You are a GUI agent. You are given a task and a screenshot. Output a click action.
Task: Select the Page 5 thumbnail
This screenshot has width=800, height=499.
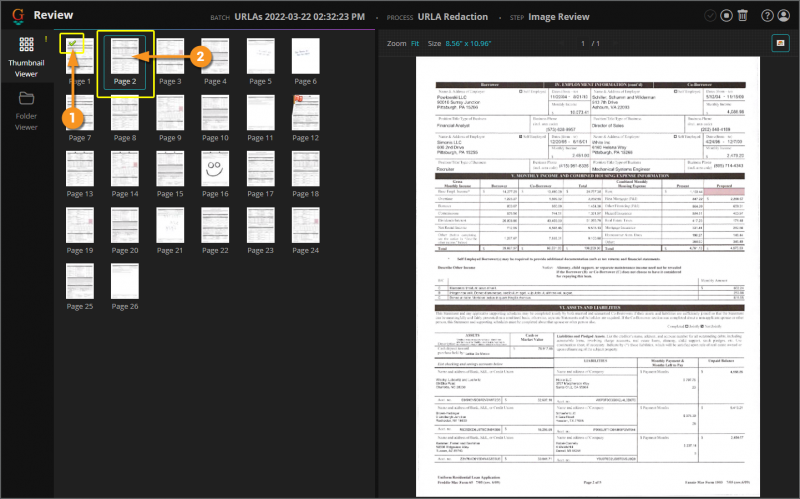pyautogui.click(x=260, y=56)
